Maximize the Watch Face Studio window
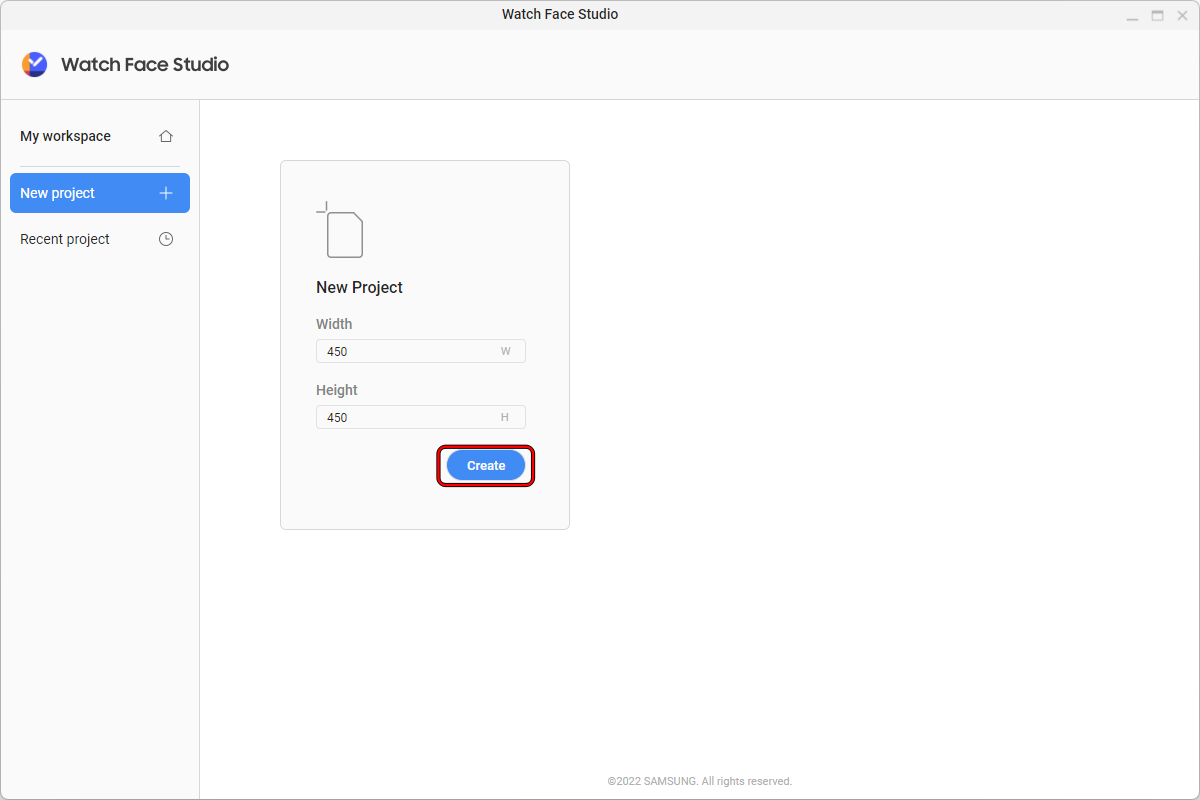This screenshot has width=1200, height=800. (x=1157, y=15)
